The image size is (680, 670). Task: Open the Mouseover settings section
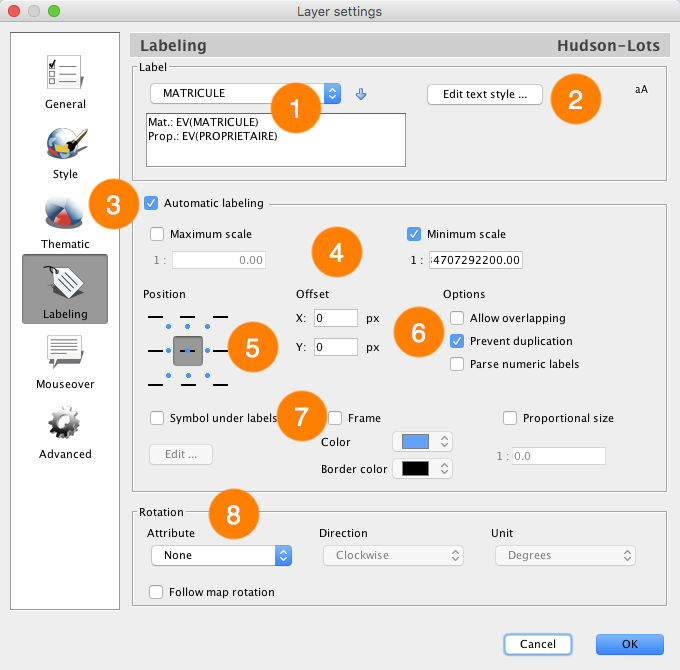pyautogui.click(x=65, y=362)
